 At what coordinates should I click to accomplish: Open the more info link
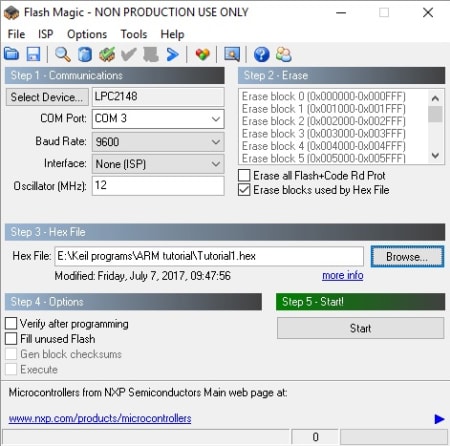[x=343, y=275]
